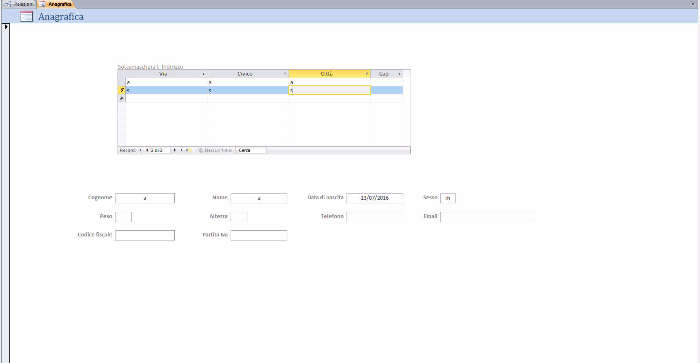The height and width of the screenshot is (363, 700).
Task: Click first row Città cell
Action: (329, 82)
